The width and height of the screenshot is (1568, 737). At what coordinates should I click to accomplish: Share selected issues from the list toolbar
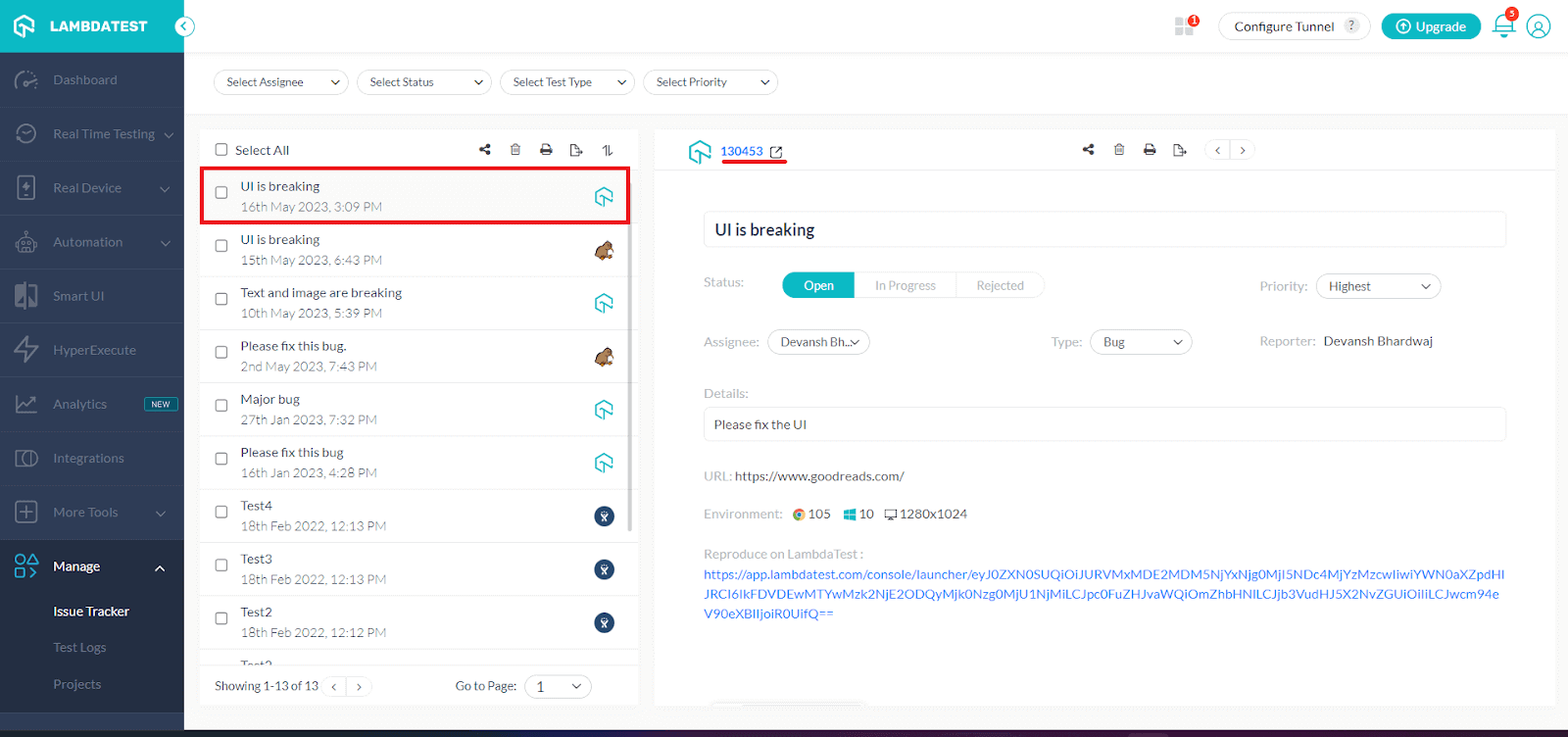click(484, 150)
